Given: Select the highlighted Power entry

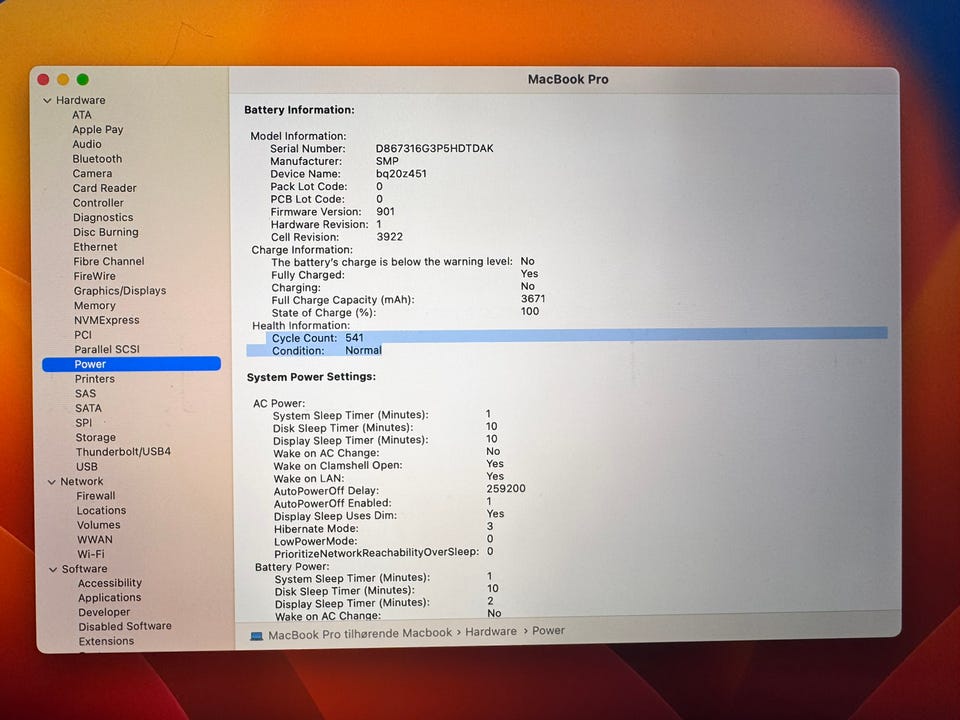Looking at the screenshot, I should (x=132, y=364).
